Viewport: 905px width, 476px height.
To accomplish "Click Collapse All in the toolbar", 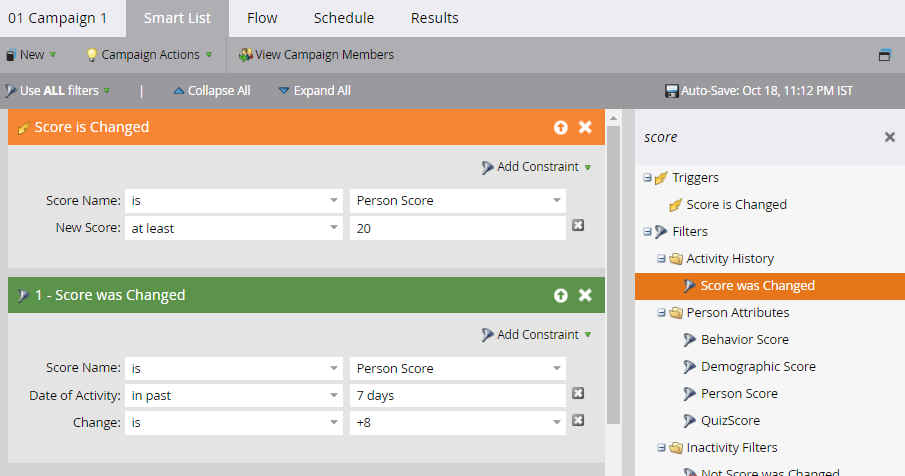I will click(212, 91).
